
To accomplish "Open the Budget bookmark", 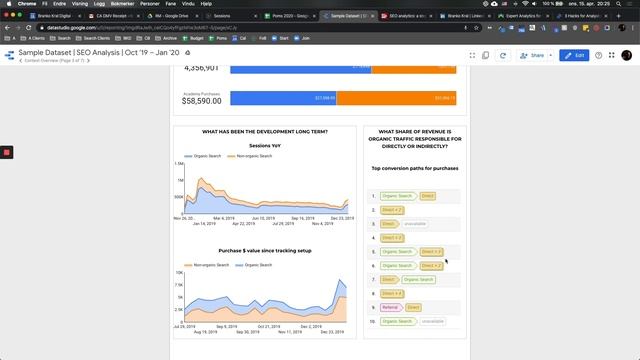I will pyautogui.click(x=193, y=38).
